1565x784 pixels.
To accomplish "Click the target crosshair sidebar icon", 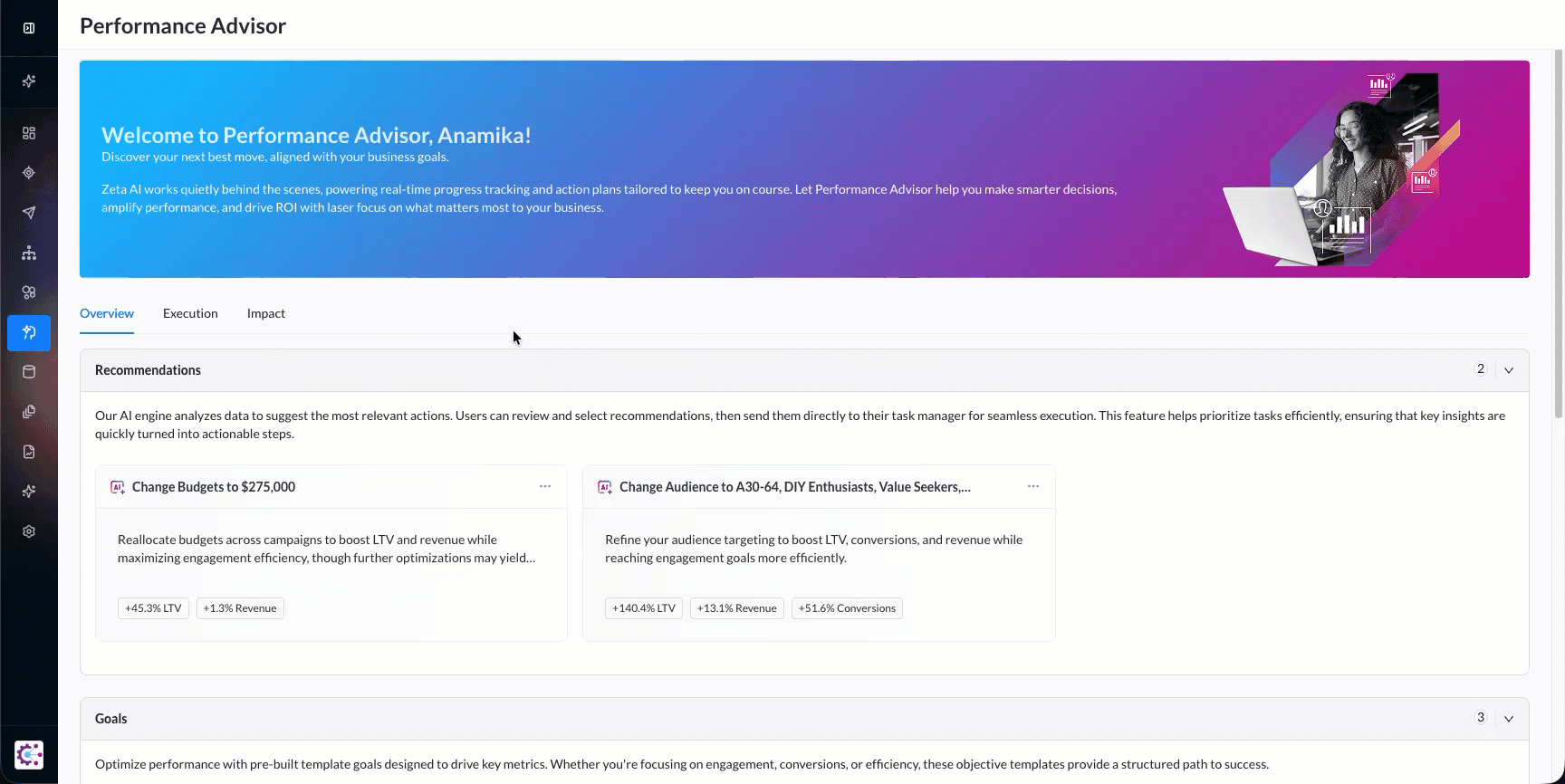I will (29, 173).
